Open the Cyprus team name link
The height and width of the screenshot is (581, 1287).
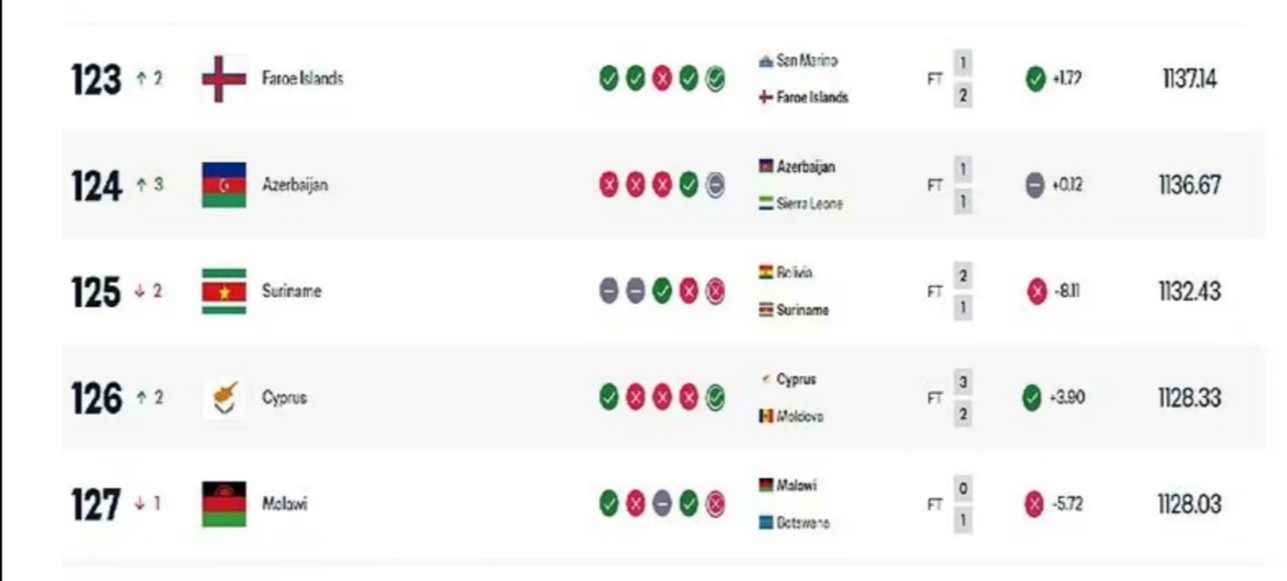click(x=284, y=398)
